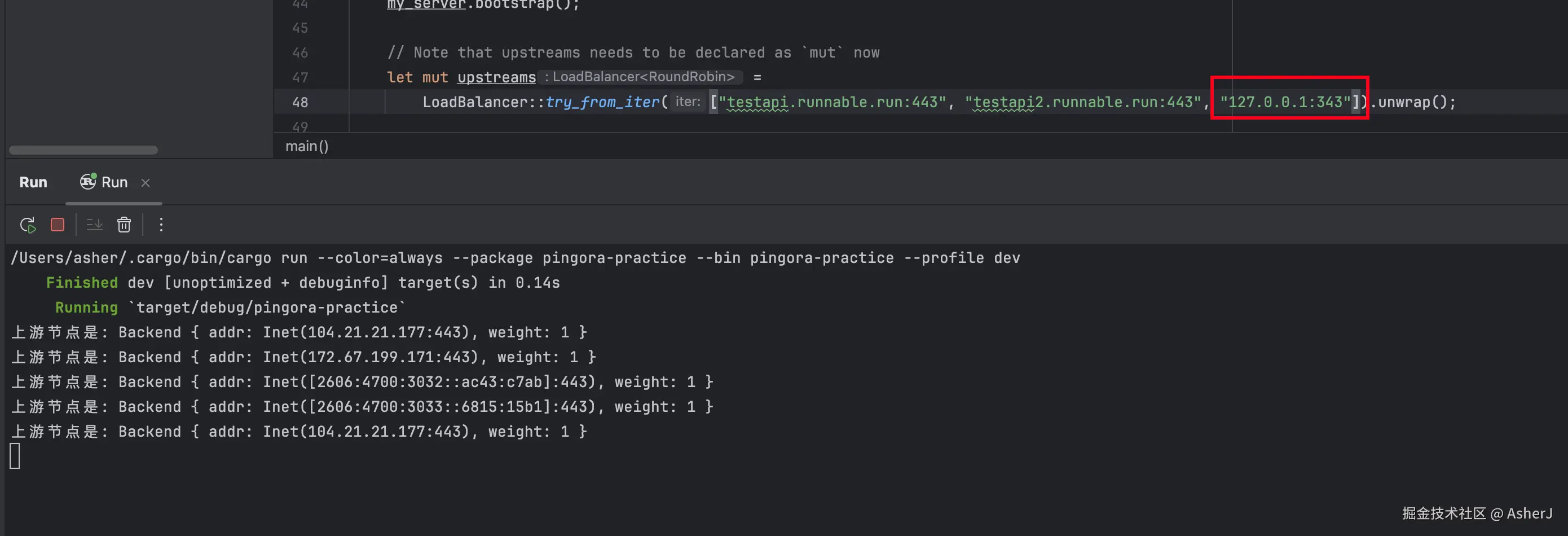Toggle the Scroll to End icon
This screenshot has height=536, width=1568.
94,225
